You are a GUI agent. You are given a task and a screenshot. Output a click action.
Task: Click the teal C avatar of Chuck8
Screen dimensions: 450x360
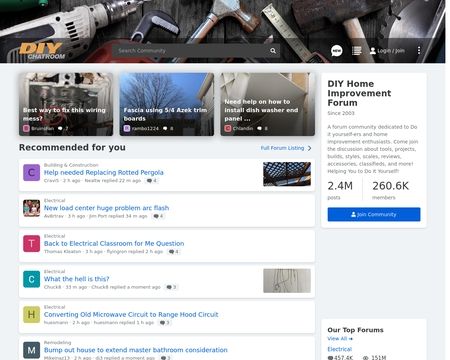click(32, 279)
